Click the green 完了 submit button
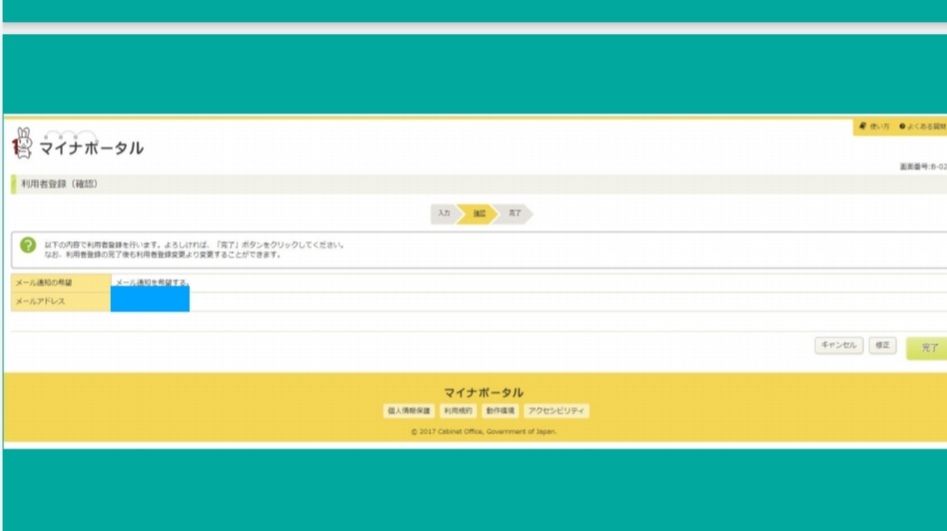The height and width of the screenshot is (531, 947). [x=928, y=347]
